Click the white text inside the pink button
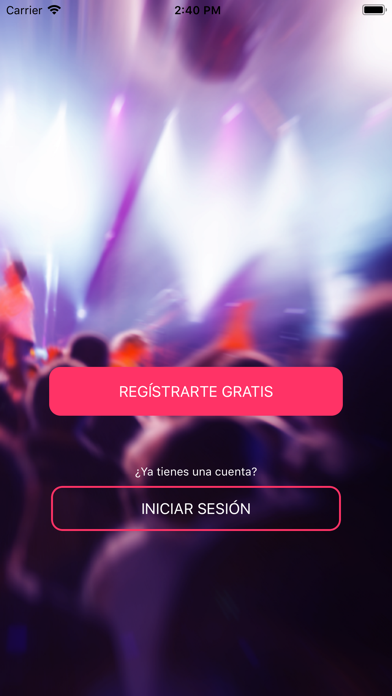The height and width of the screenshot is (696, 392). coord(196,392)
